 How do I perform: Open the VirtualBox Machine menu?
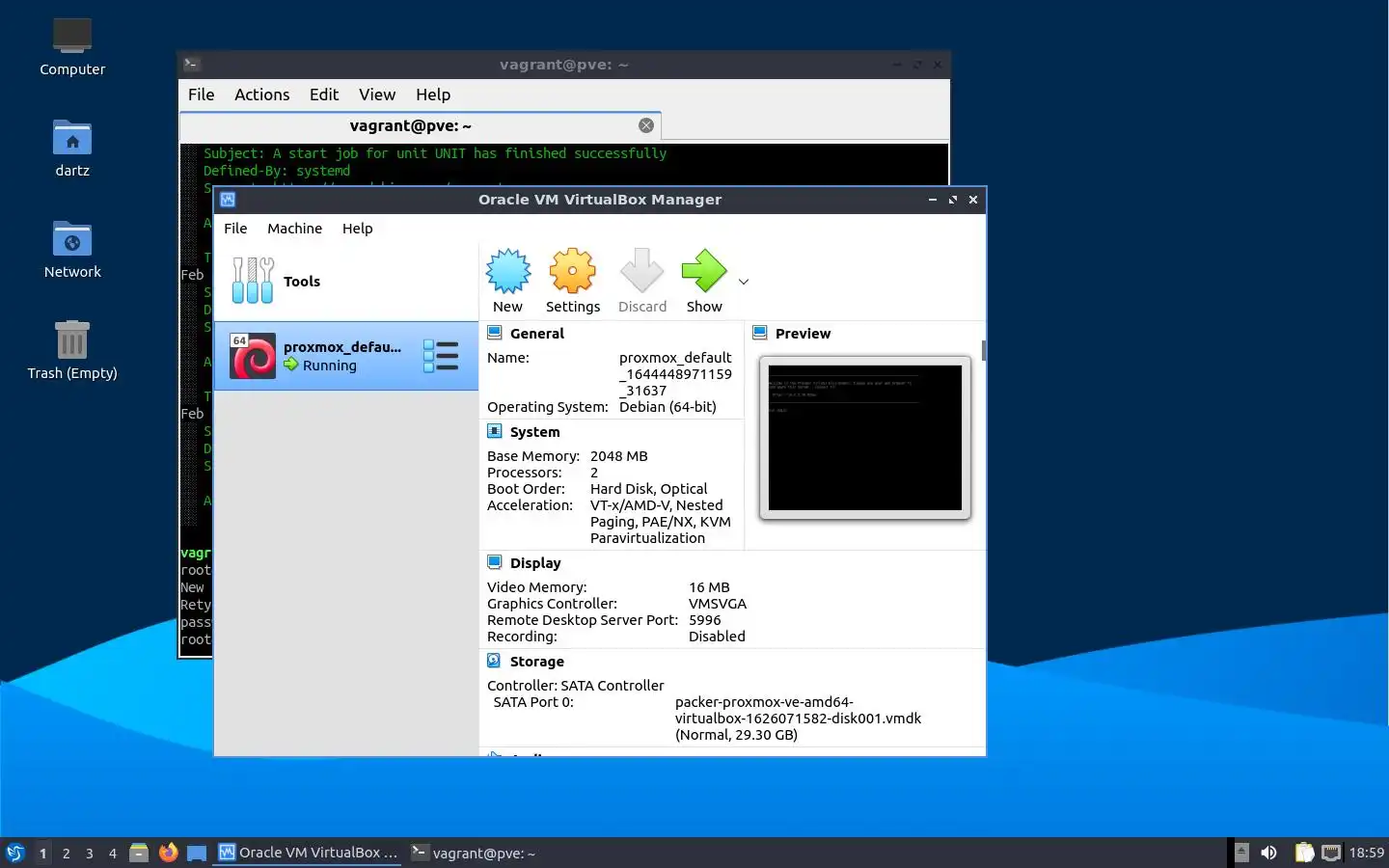[294, 229]
